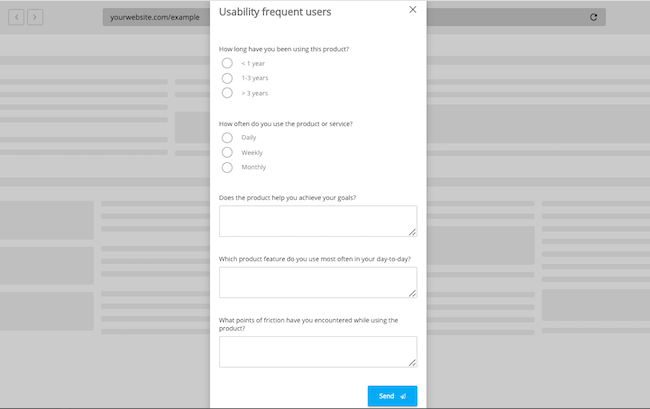The image size is (650, 409).
Task: Click 'What points of friction' question text
Action: [308, 324]
